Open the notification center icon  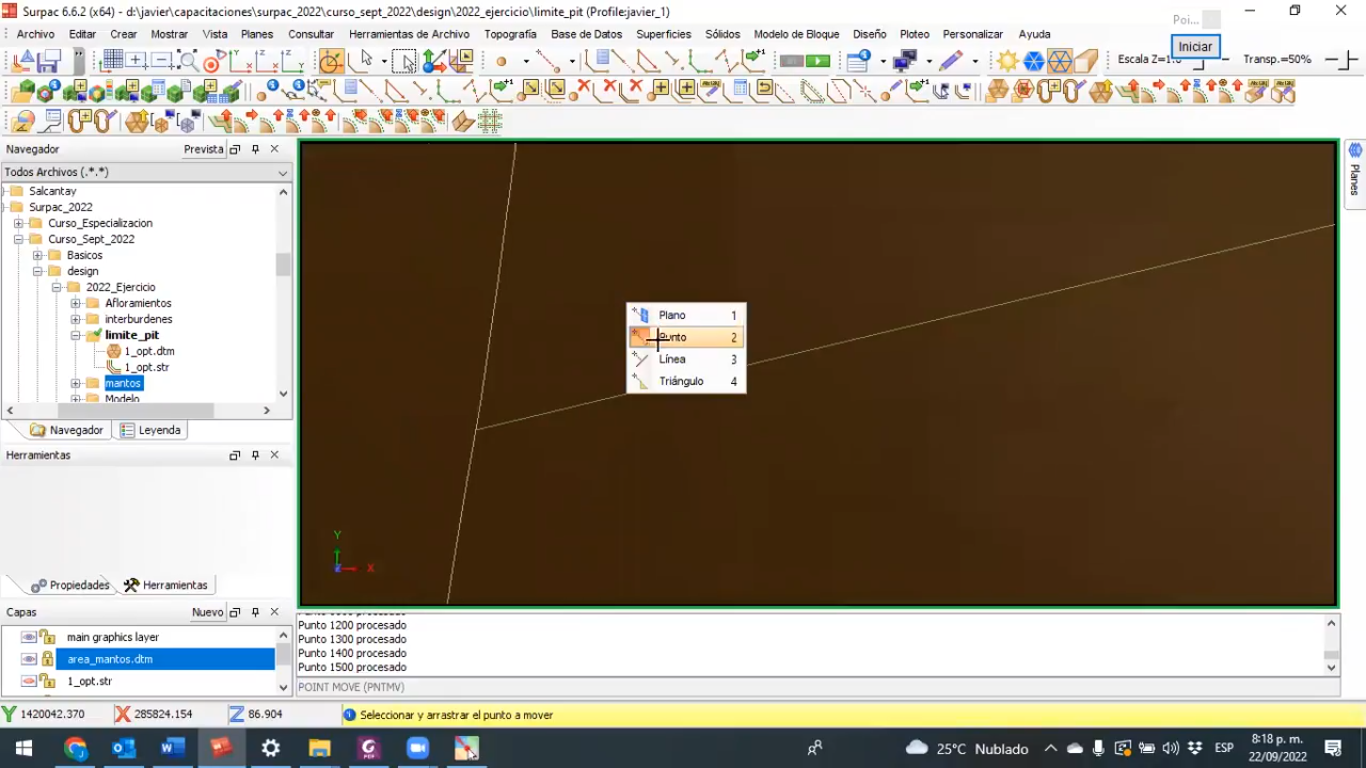[1333, 748]
